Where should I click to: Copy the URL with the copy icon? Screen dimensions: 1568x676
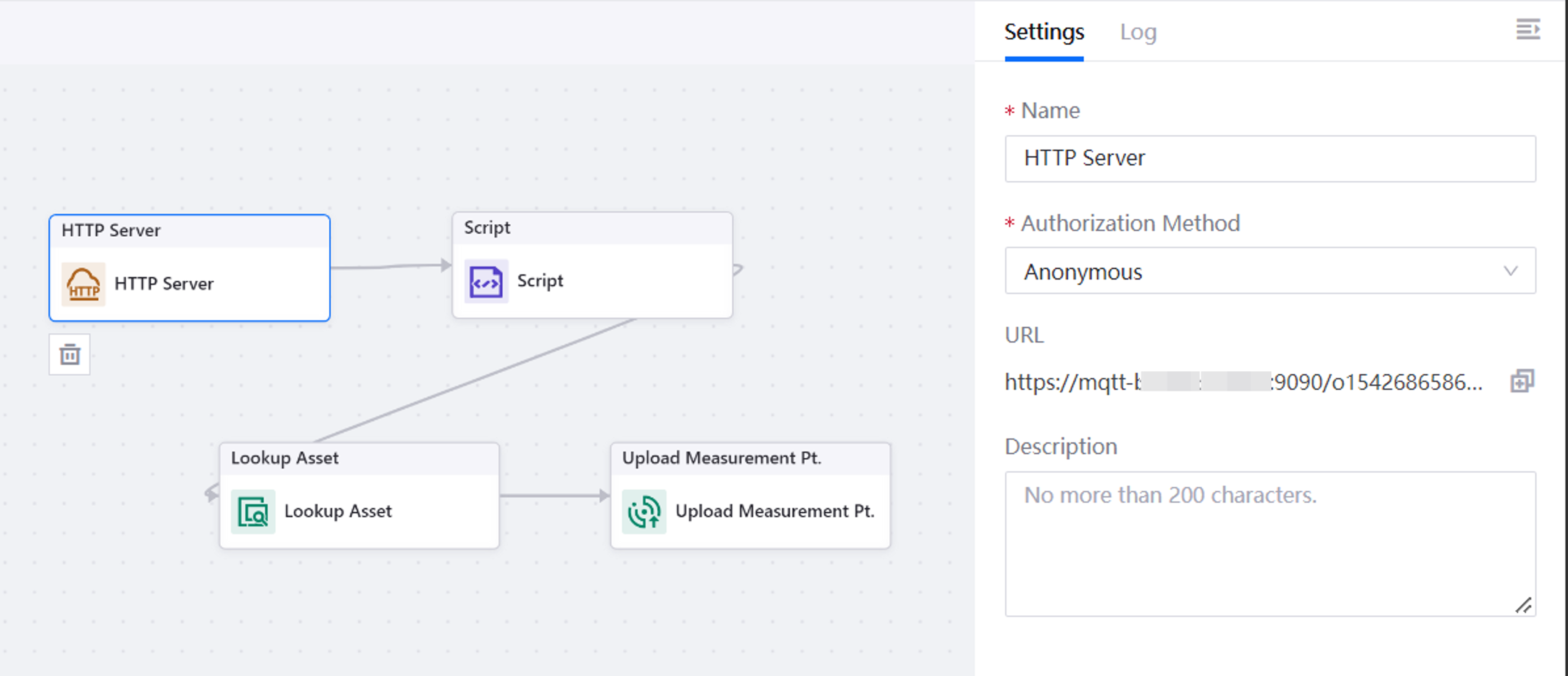(x=1522, y=381)
